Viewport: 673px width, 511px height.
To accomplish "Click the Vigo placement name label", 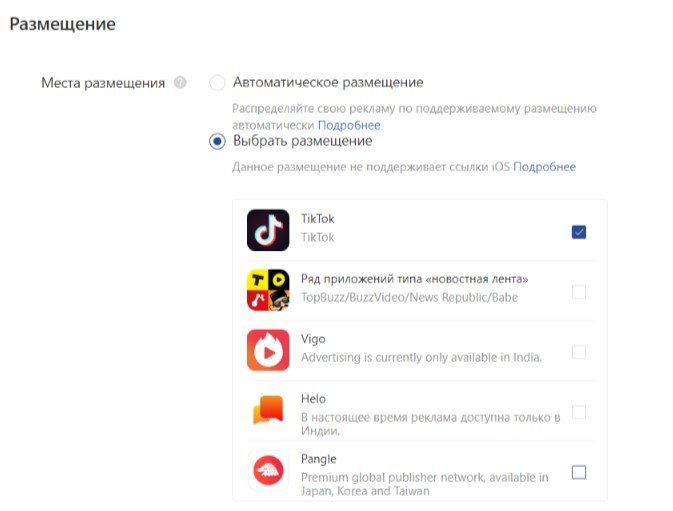I will pos(313,339).
